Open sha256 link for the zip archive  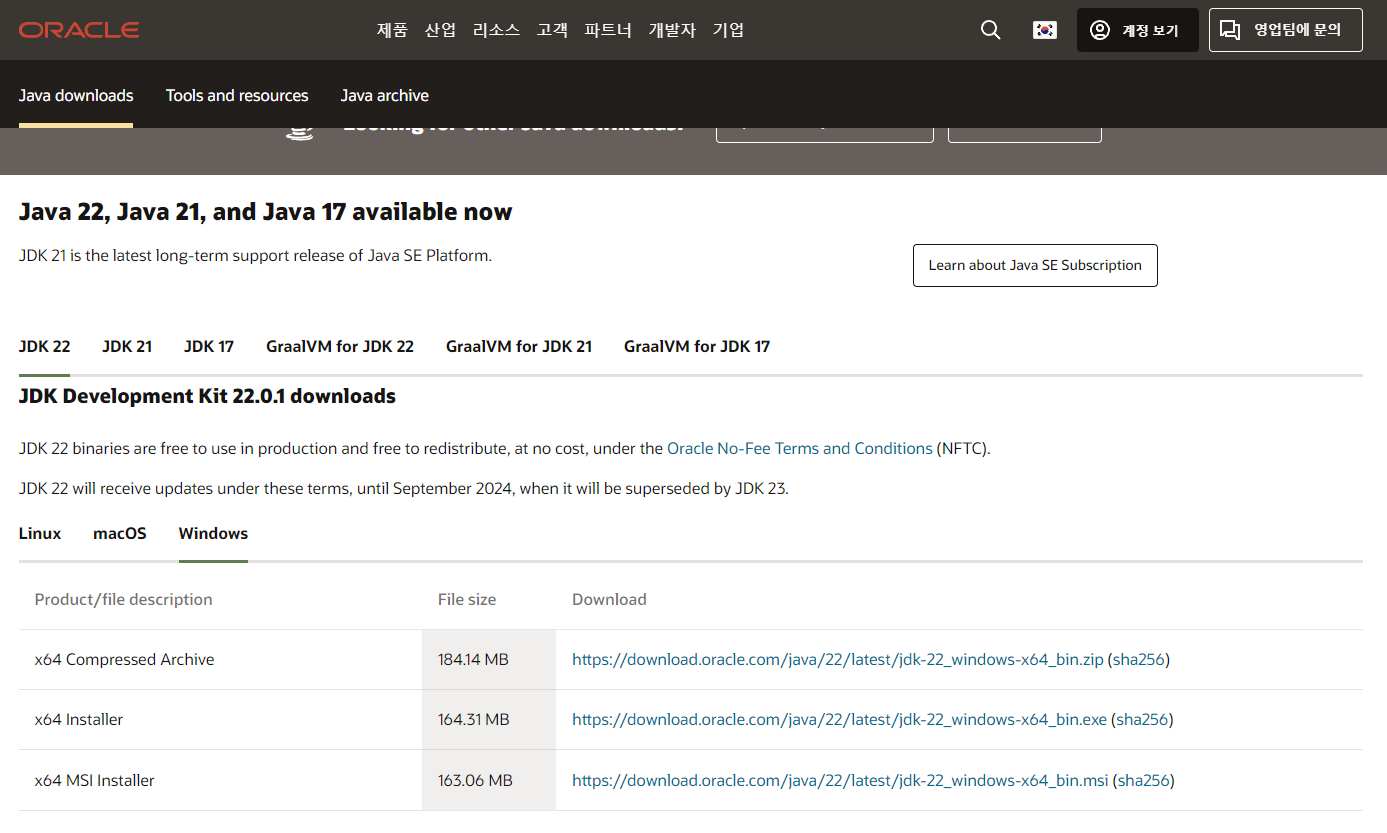pos(1139,660)
